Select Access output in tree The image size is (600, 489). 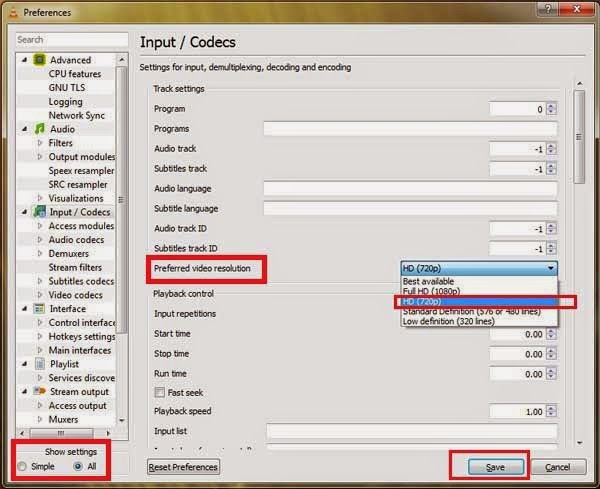pyautogui.click(x=77, y=406)
